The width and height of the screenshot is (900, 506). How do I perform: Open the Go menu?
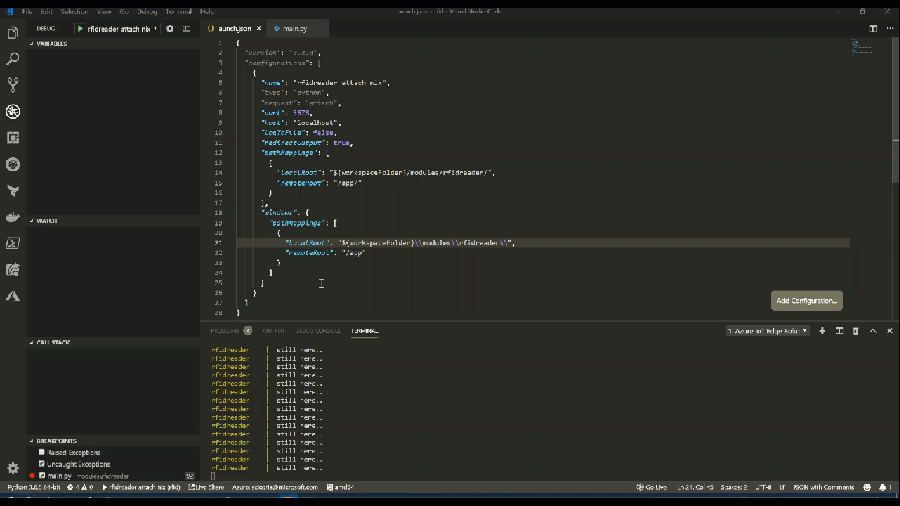click(124, 11)
